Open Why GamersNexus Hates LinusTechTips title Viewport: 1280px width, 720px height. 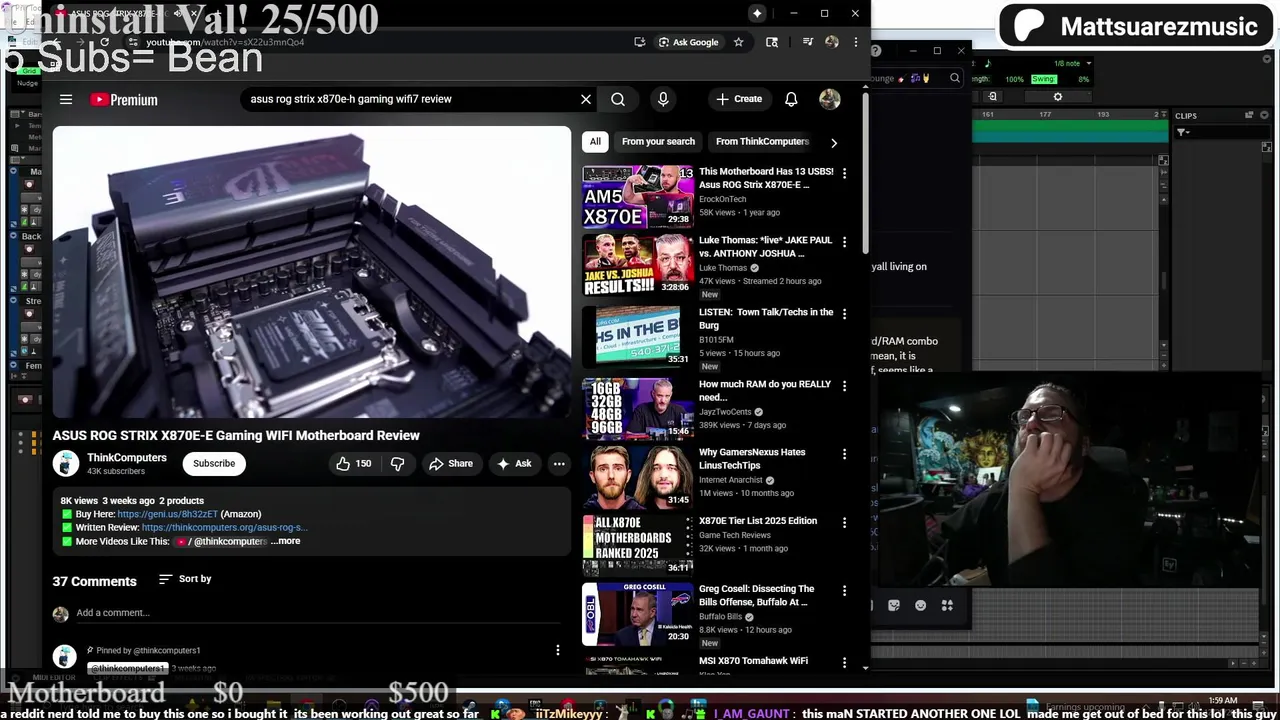point(752,458)
